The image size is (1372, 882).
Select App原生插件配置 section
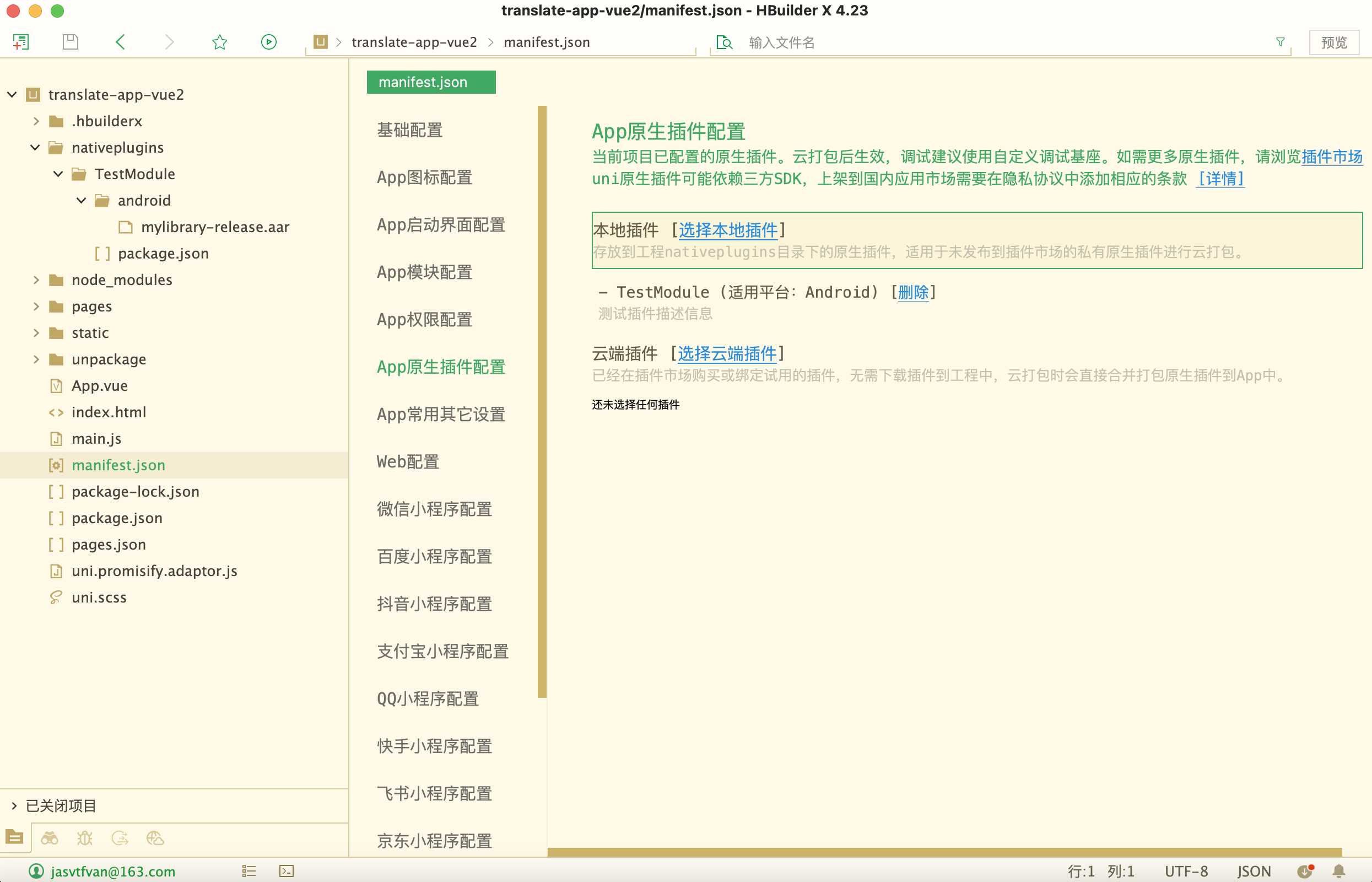tap(441, 367)
